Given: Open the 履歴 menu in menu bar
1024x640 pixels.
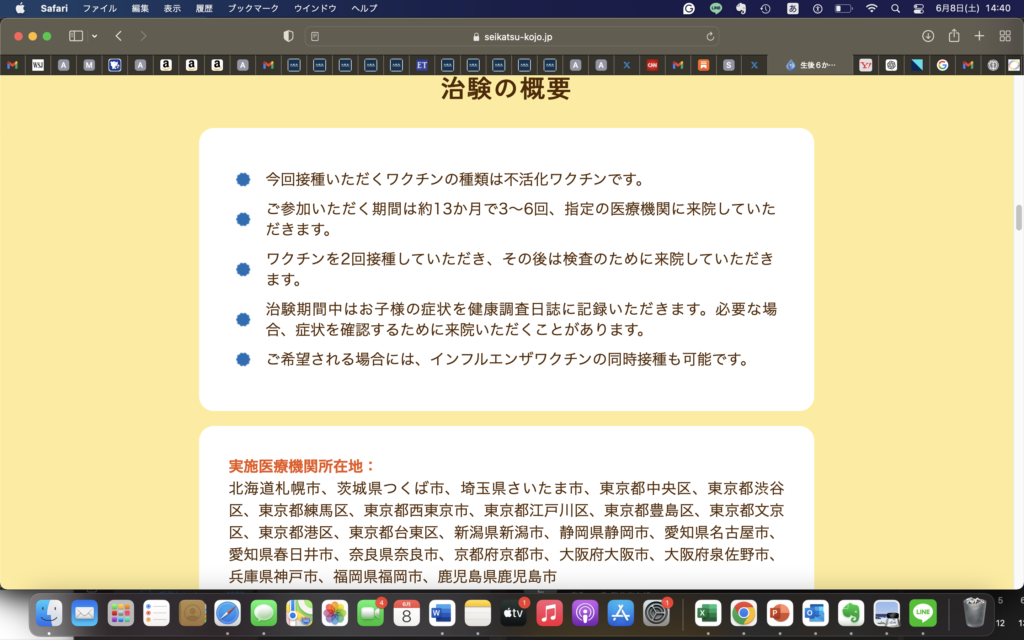Looking at the screenshot, I should tap(204, 8).
